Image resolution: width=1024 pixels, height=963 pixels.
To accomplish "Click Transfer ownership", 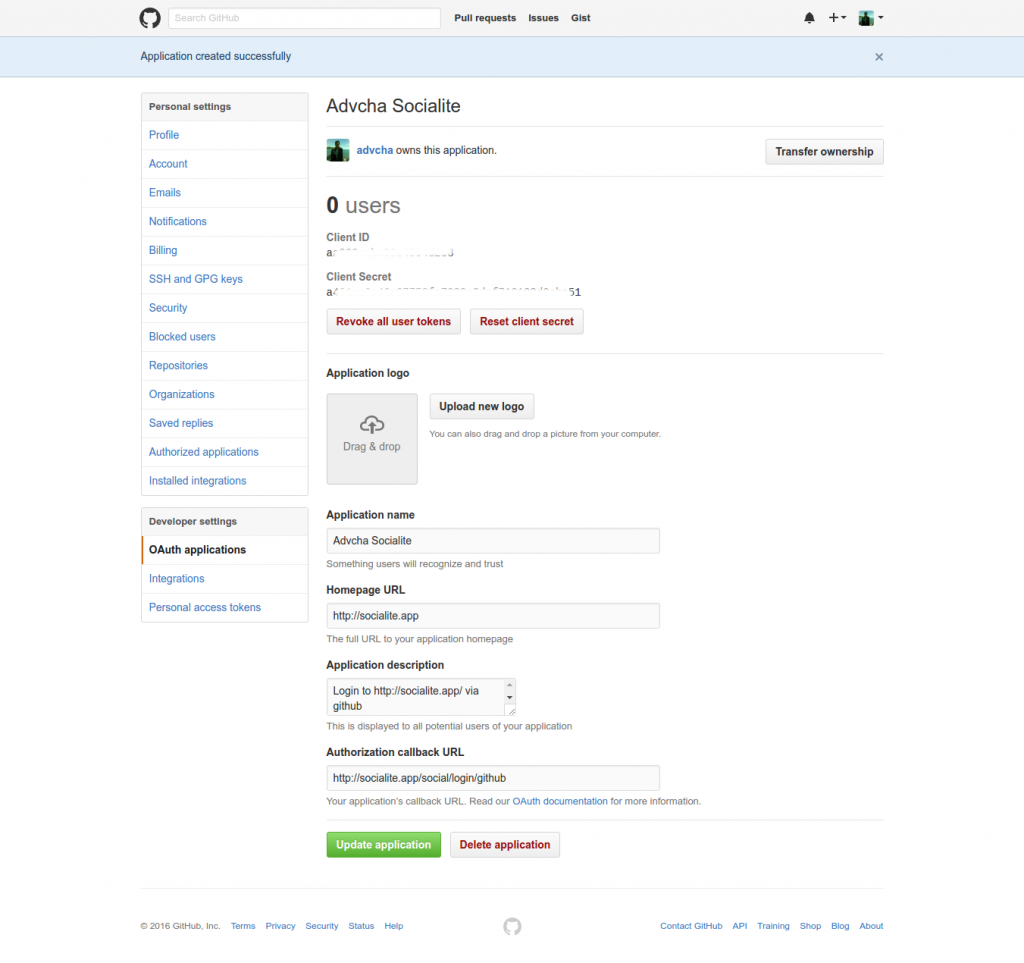I will (824, 151).
